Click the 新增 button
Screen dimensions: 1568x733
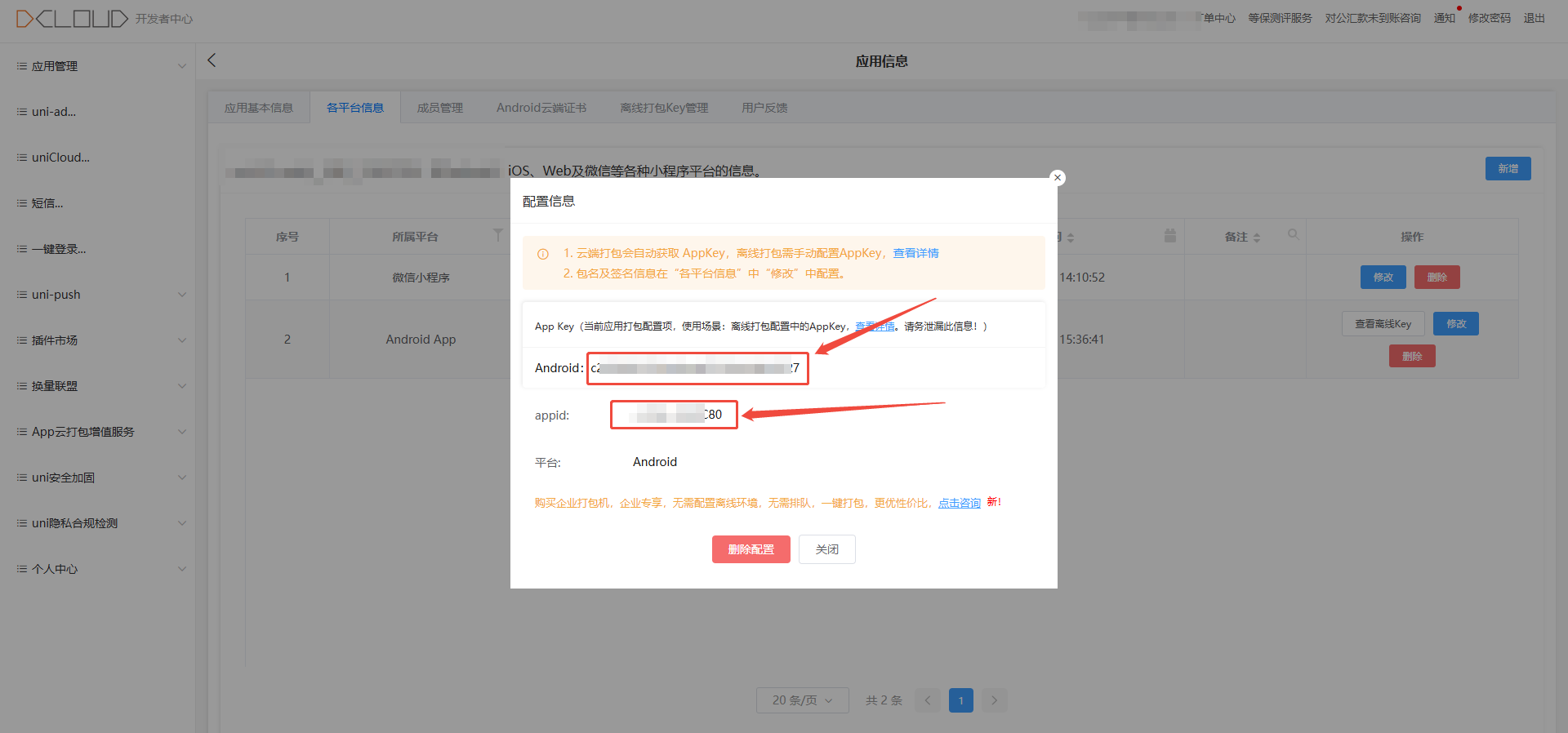coord(1508,168)
